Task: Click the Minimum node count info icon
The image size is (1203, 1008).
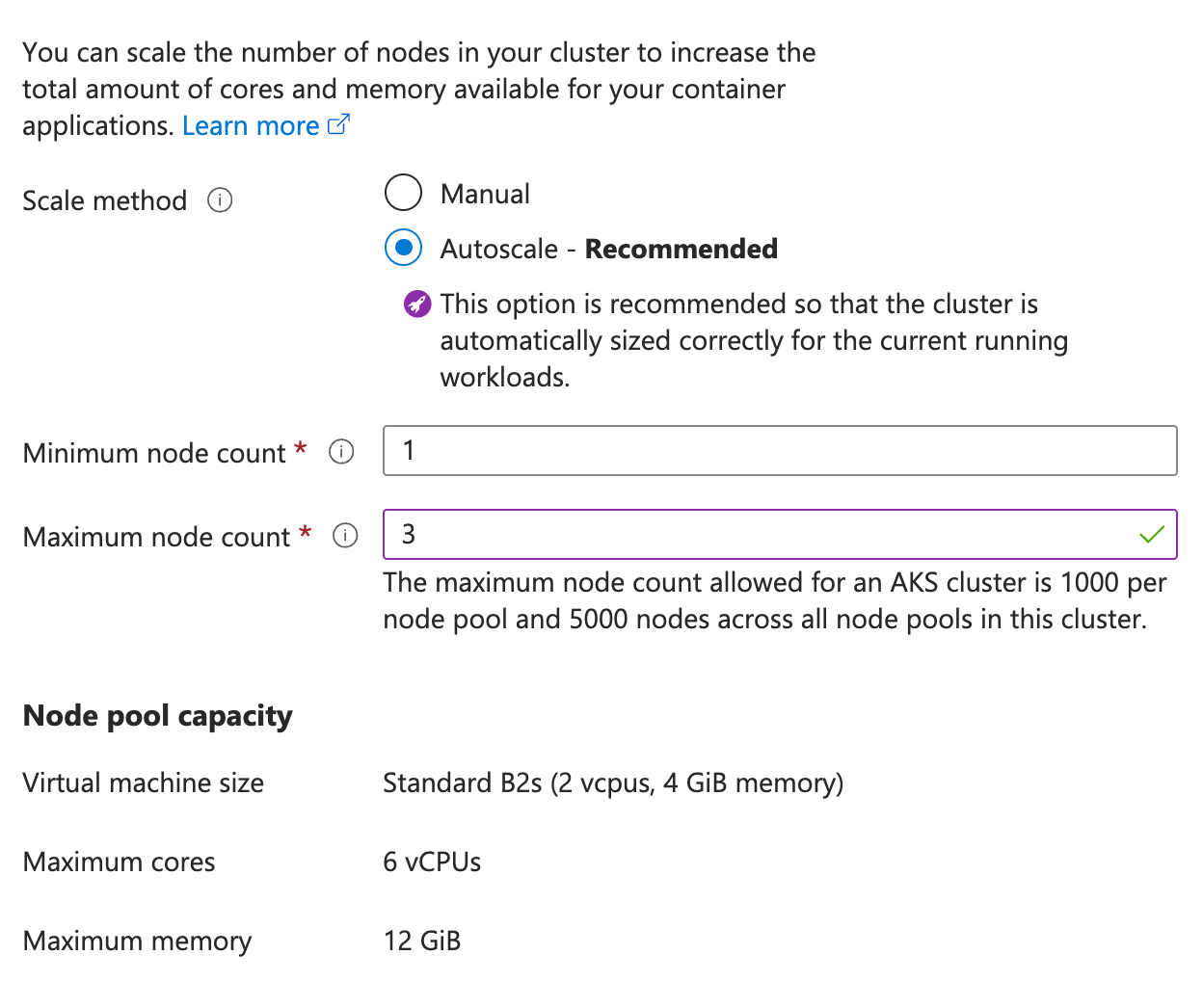Action: (340, 451)
